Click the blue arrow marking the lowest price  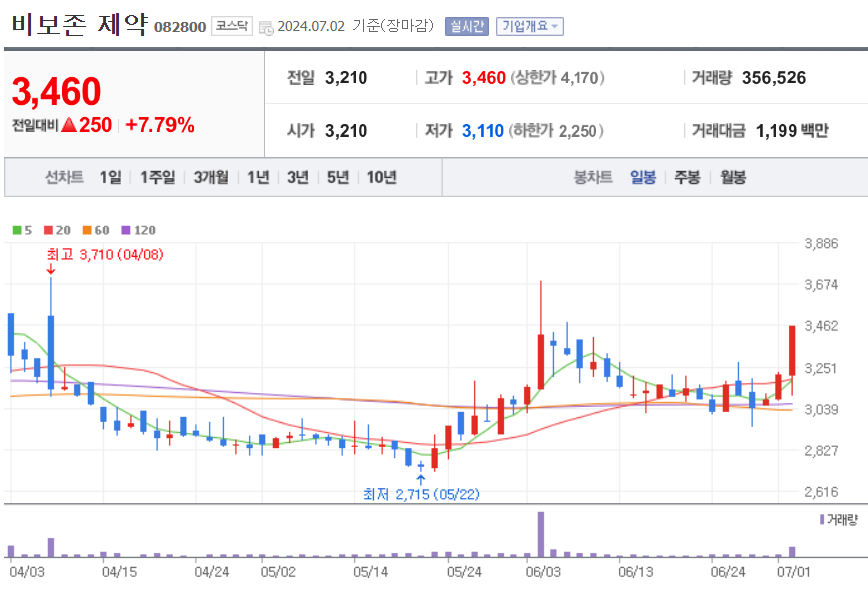421,480
